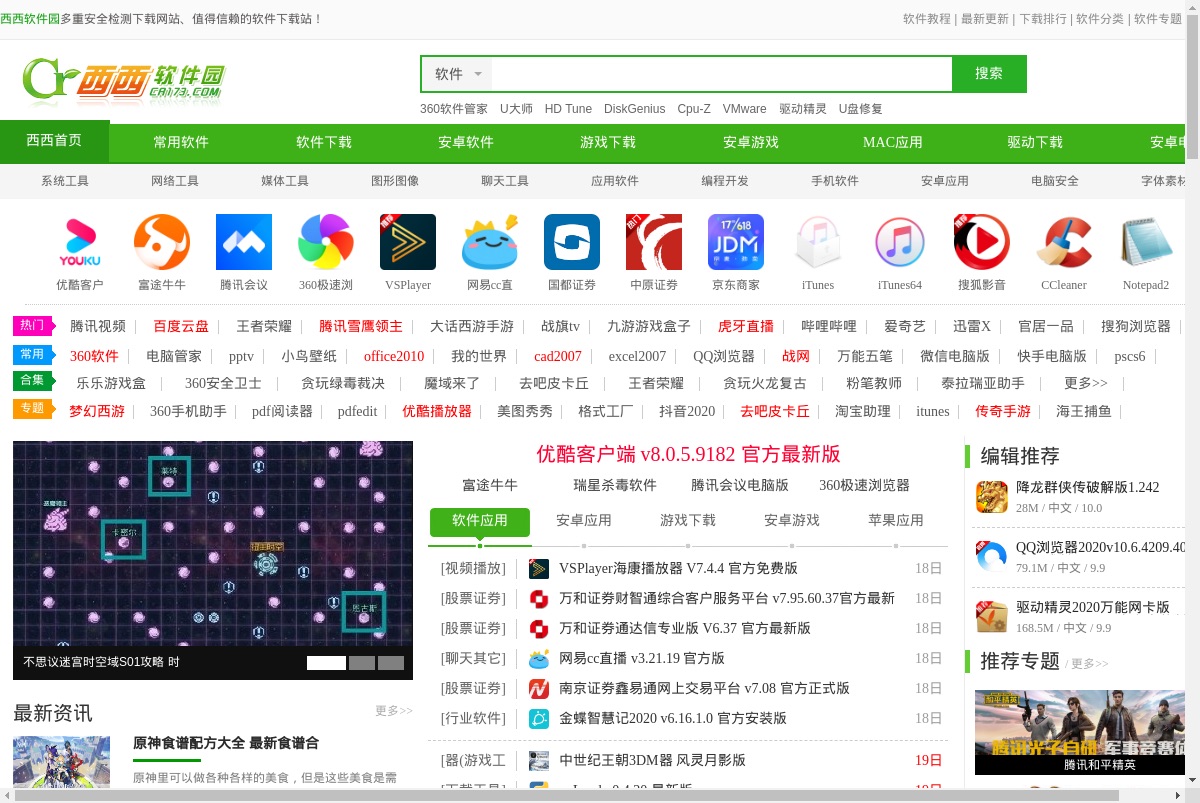
Task: Open the 图形图像 subcategory
Action: pos(395,181)
